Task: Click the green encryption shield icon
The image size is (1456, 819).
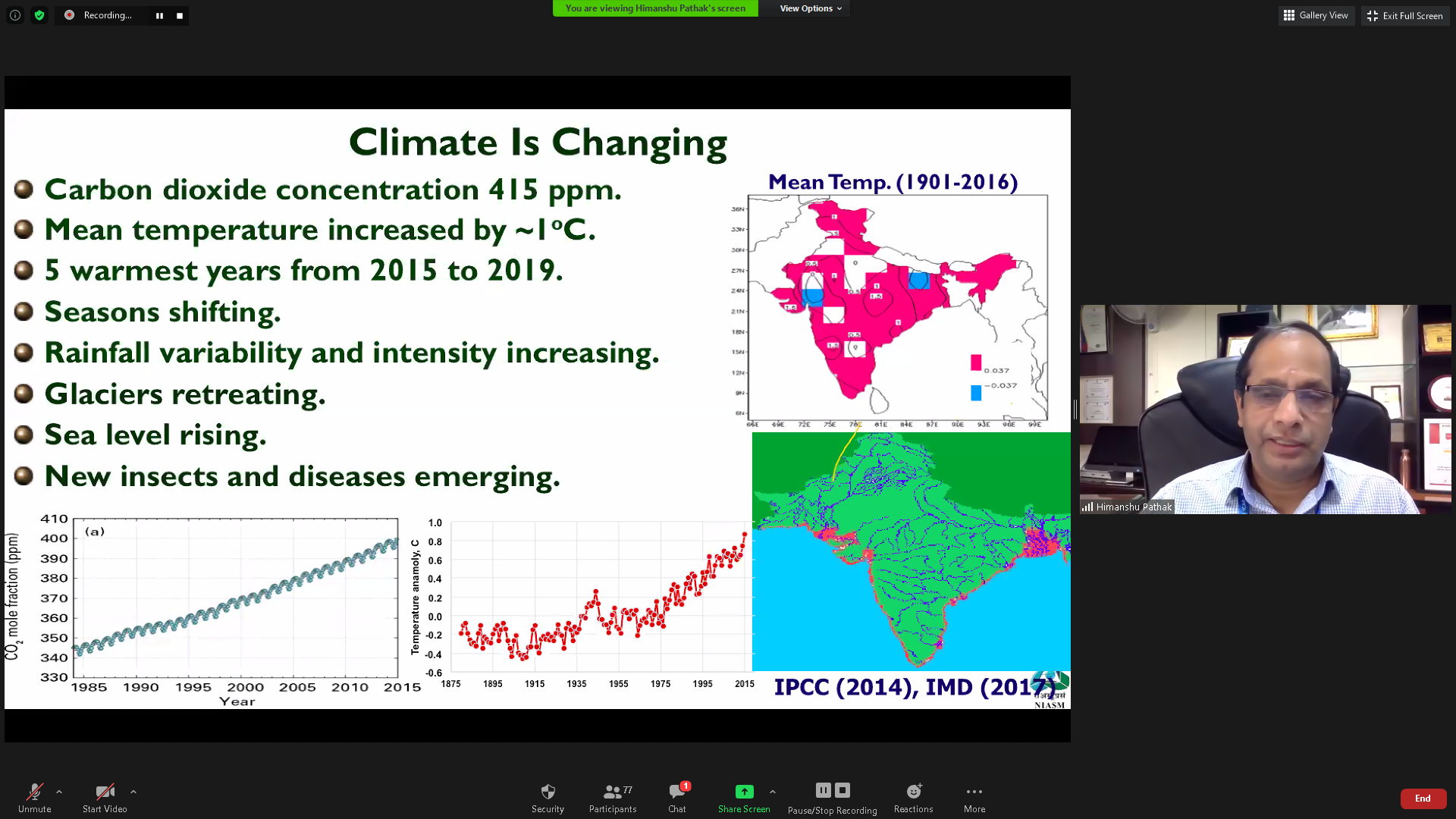Action: 39,15
